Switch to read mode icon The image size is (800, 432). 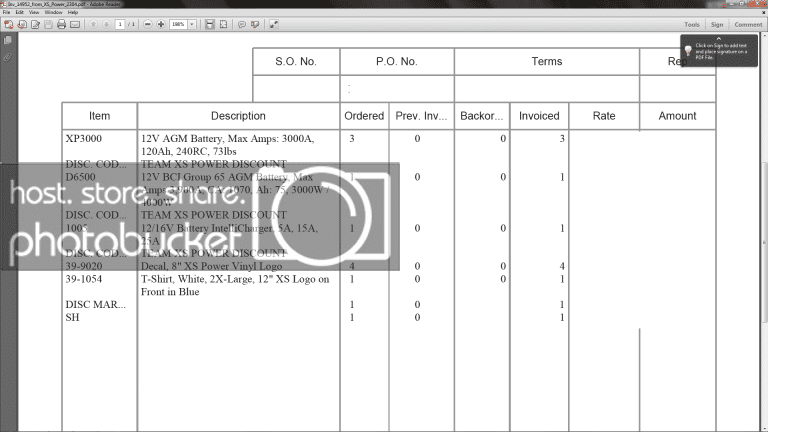pyautogui.click(x=274, y=24)
